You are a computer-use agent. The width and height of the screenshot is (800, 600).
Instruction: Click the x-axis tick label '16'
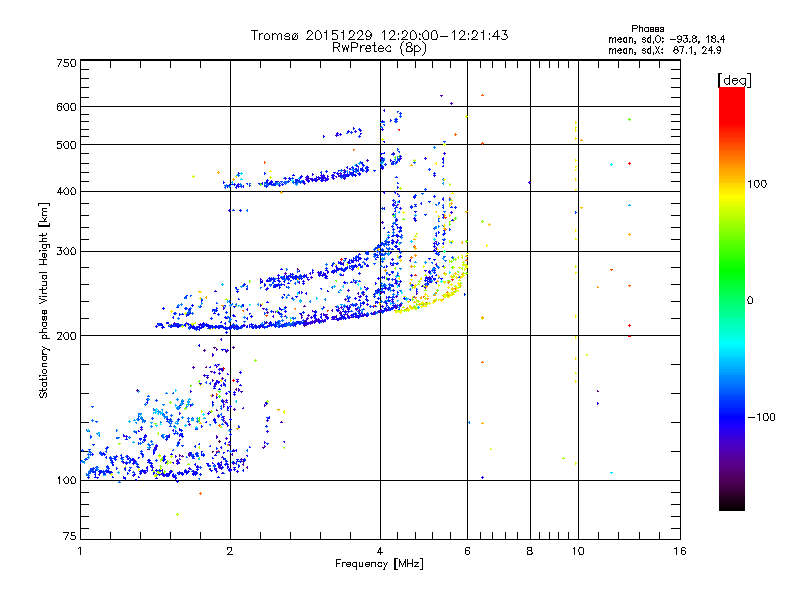pos(680,551)
